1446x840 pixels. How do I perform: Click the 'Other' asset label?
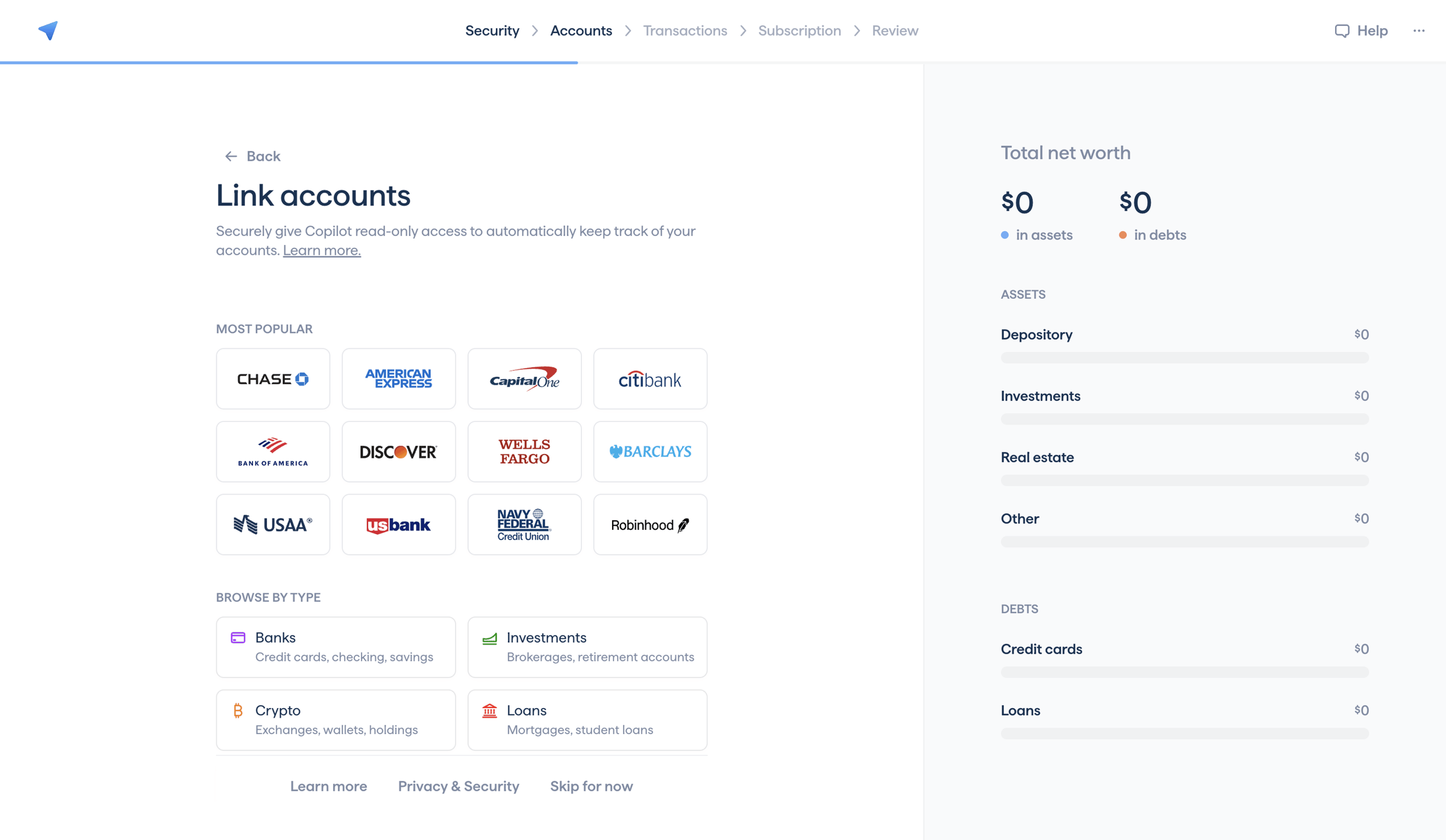1019,519
